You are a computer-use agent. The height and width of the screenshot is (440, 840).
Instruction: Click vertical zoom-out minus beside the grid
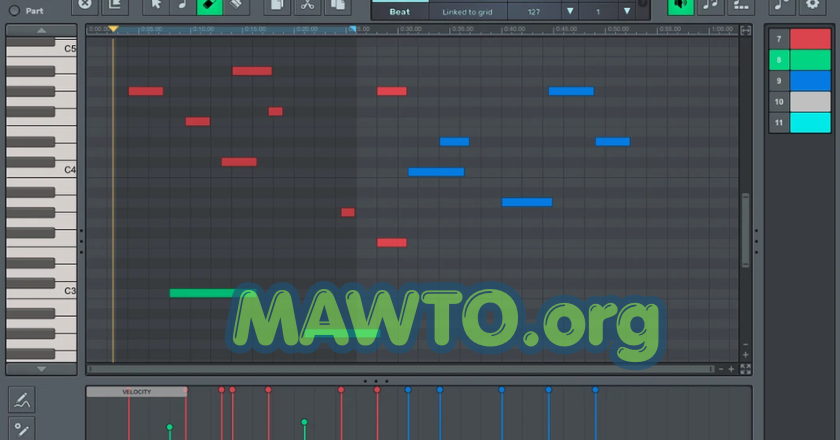(745, 345)
